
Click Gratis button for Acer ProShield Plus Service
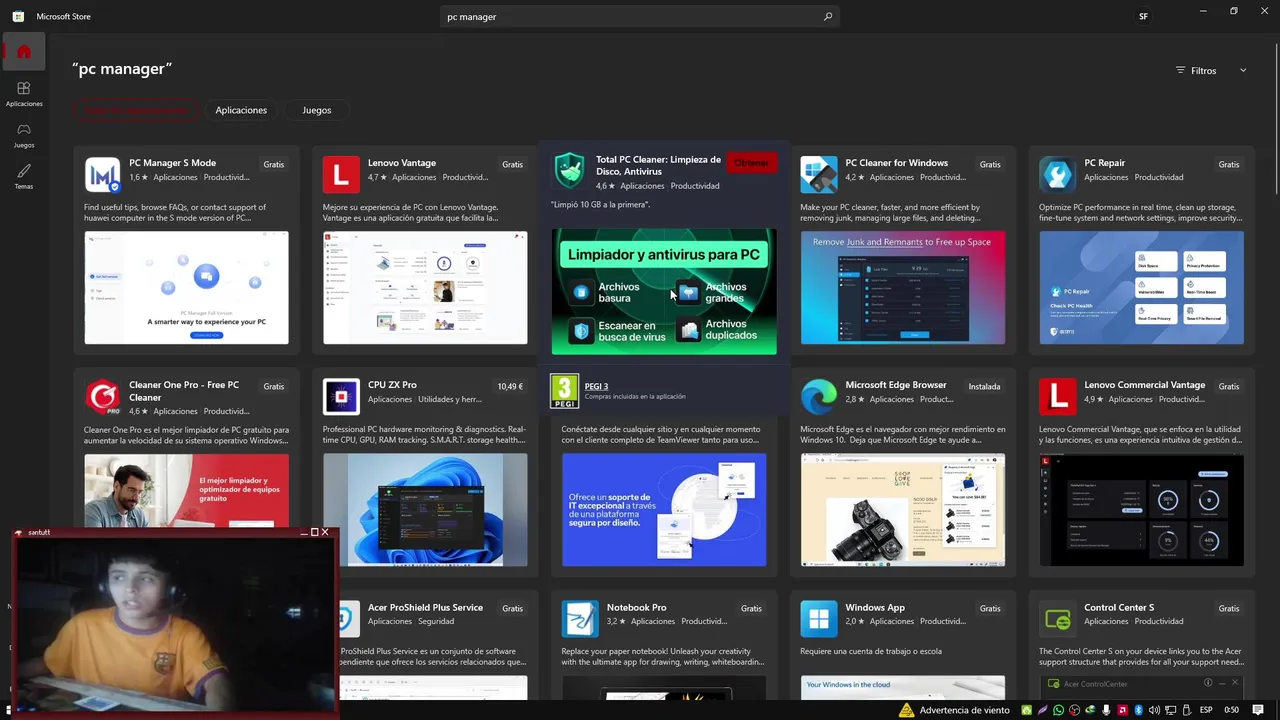coord(513,608)
